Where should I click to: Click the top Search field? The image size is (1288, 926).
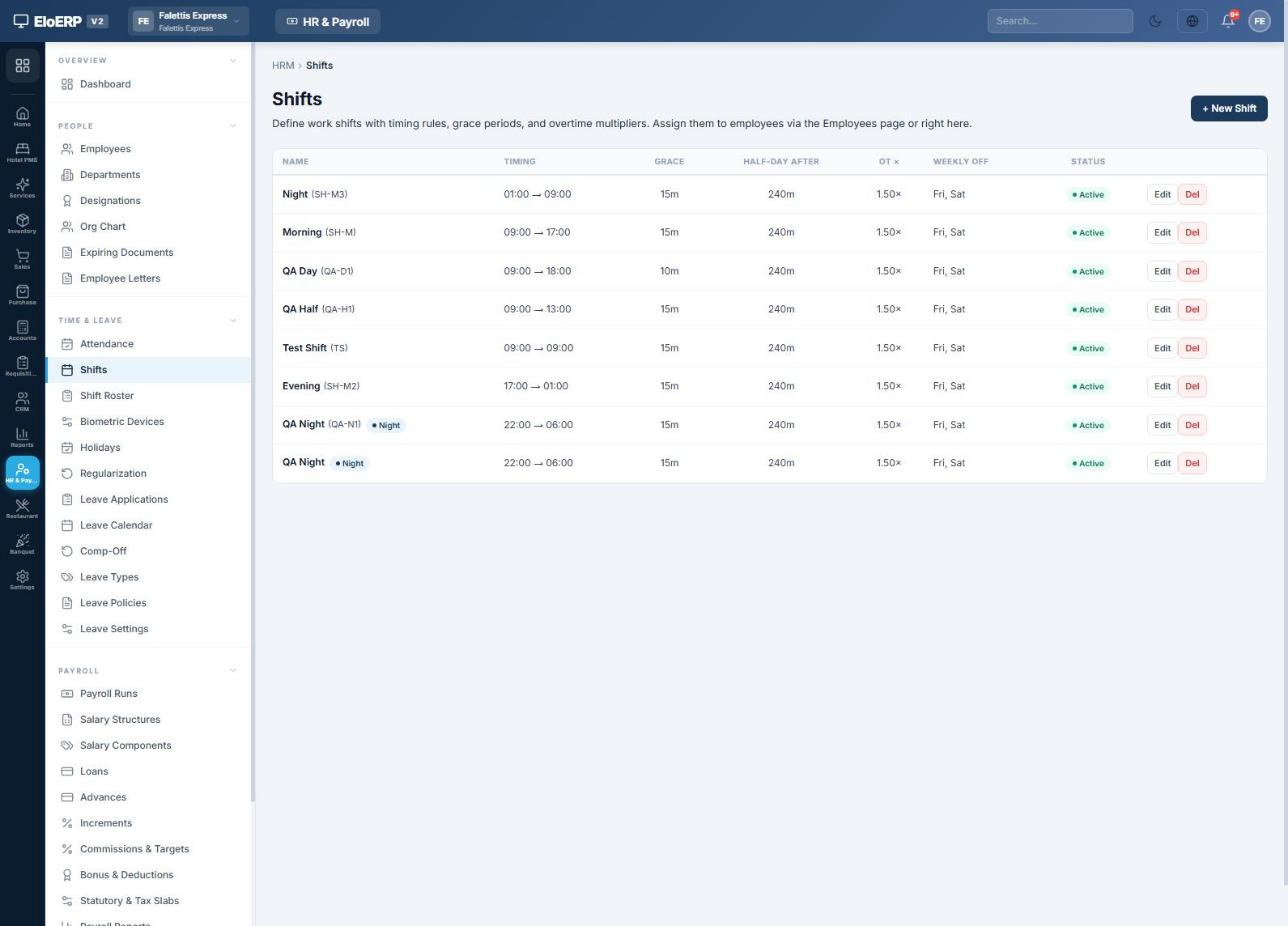click(x=1060, y=21)
